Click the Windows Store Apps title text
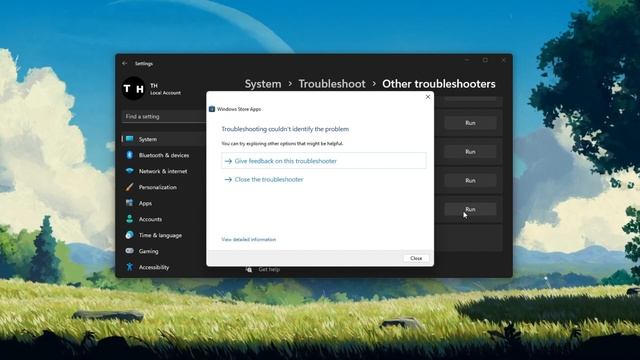The width and height of the screenshot is (640, 360). 239,109
